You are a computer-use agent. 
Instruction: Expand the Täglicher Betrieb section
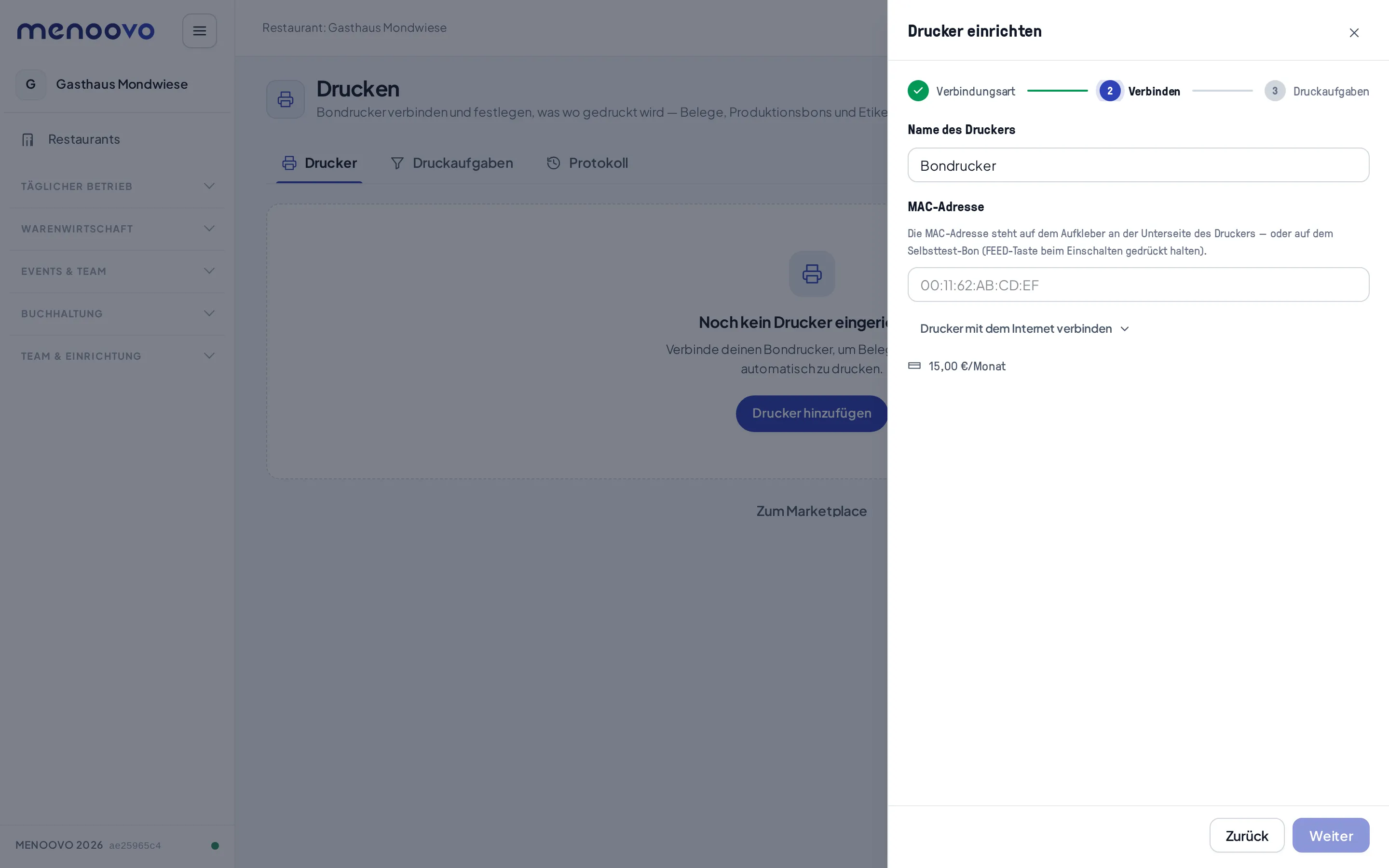[117, 186]
